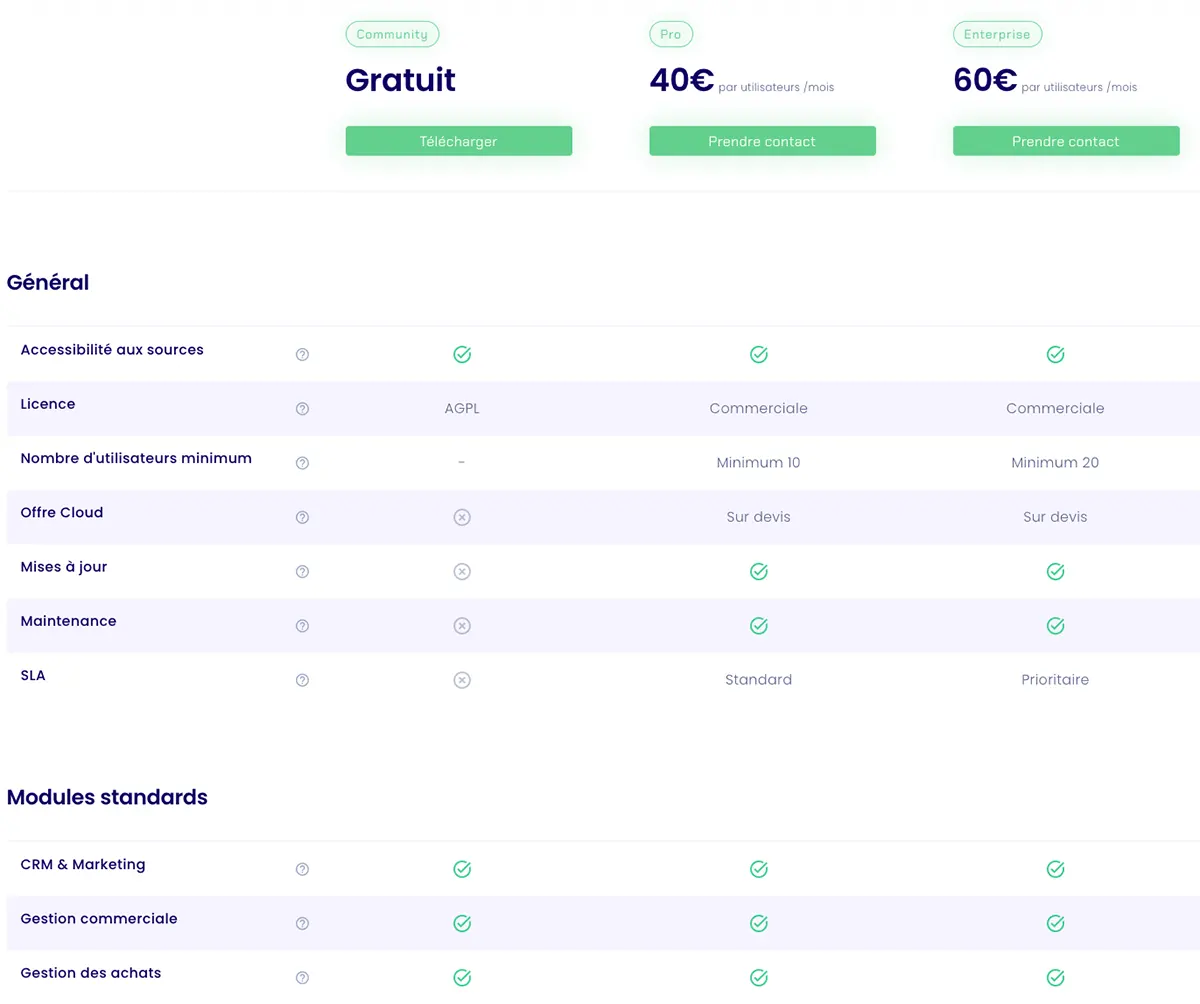Click the help icon beside Licence row
This screenshot has width=1200, height=1004.
pyautogui.click(x=302, y=409)
